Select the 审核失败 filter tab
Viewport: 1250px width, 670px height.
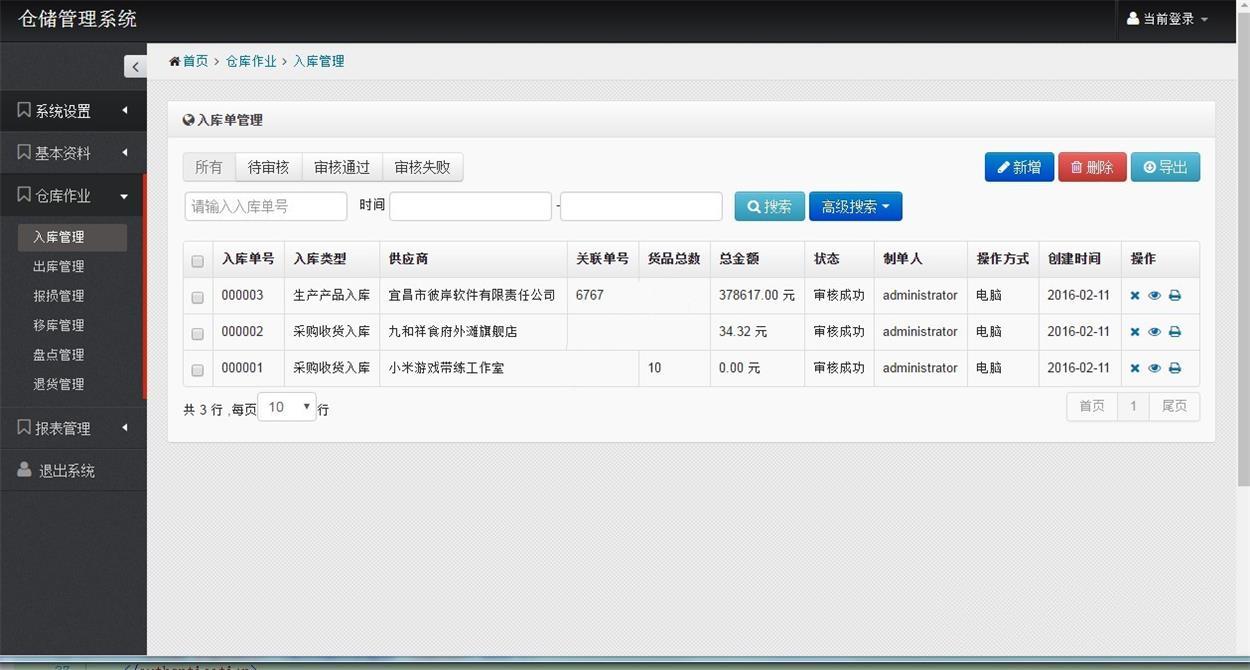click(x=423, y=167)
